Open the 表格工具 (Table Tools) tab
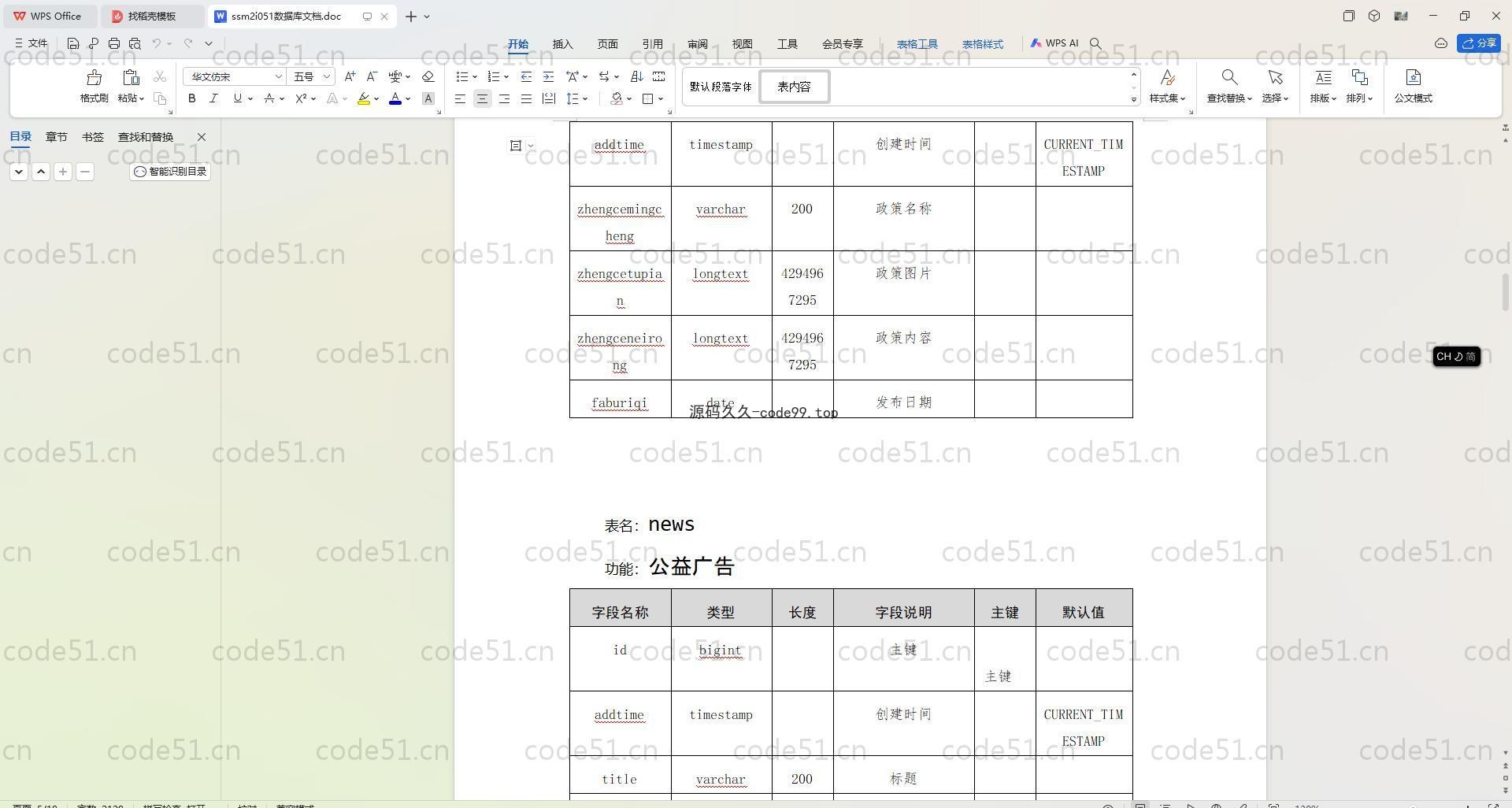This screenshot has height=808, width=1512. [917, 44]
